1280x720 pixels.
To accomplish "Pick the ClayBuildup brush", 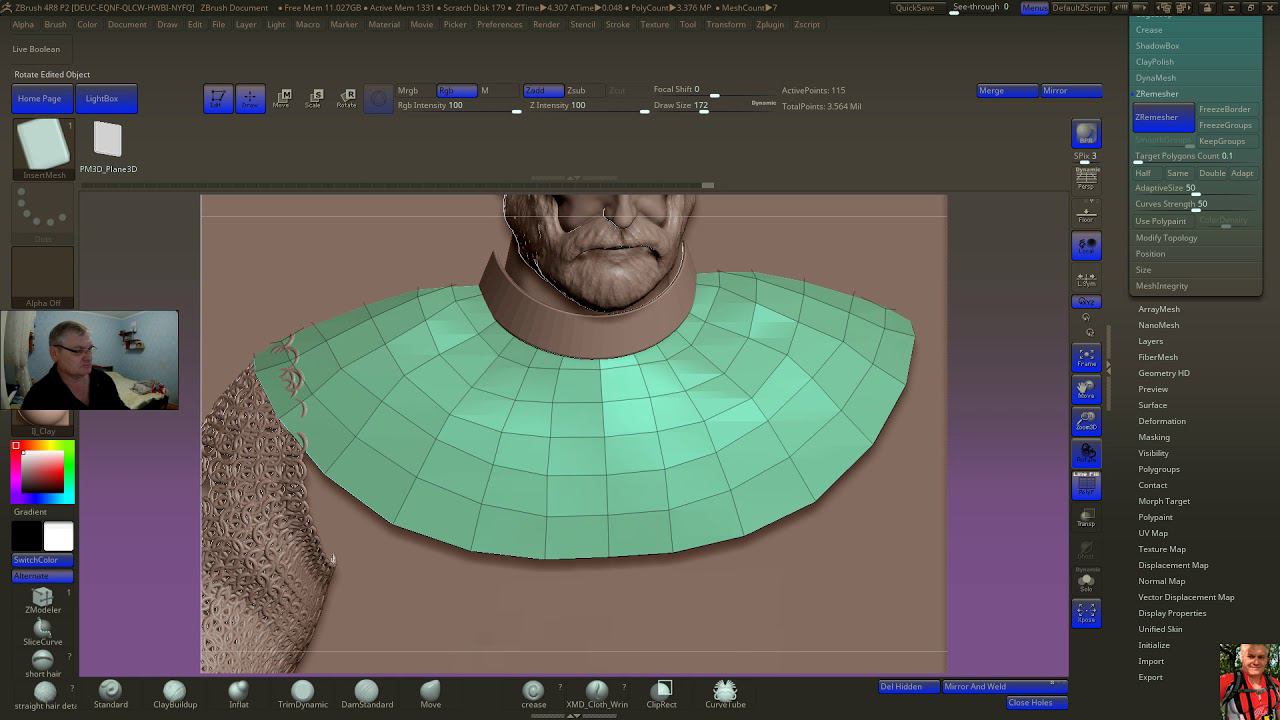I will [174, 692].
